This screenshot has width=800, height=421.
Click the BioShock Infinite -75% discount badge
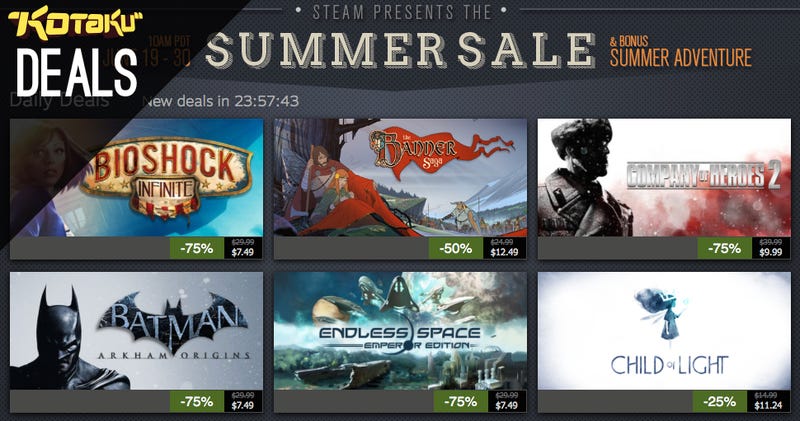click(197, 249)
